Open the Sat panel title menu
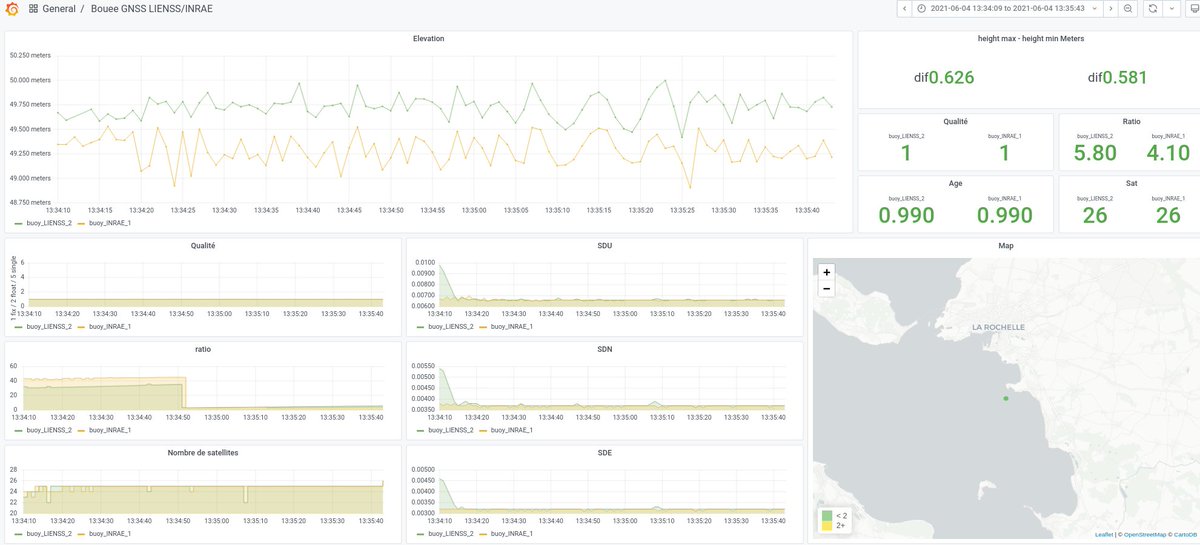The height and width of the screenshot is (545, 1200). [x=1131, y=184]
